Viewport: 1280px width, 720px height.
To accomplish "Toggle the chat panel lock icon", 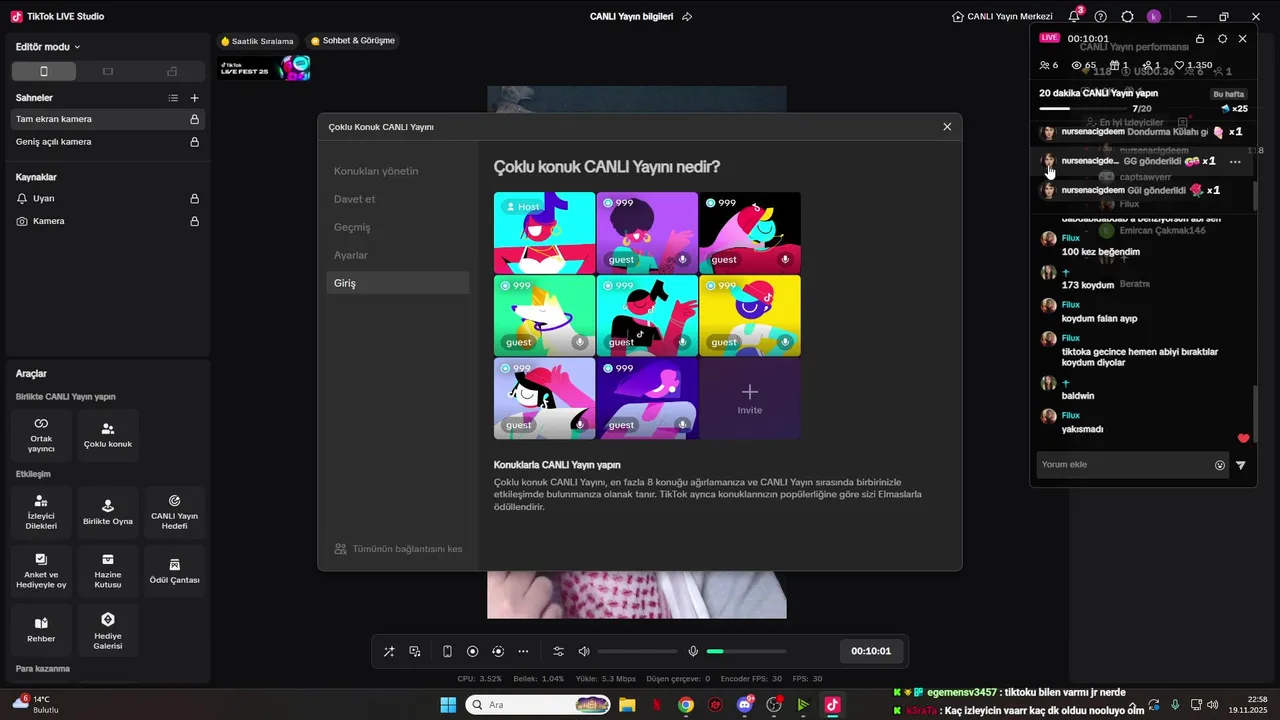I will pos(1200,38).
